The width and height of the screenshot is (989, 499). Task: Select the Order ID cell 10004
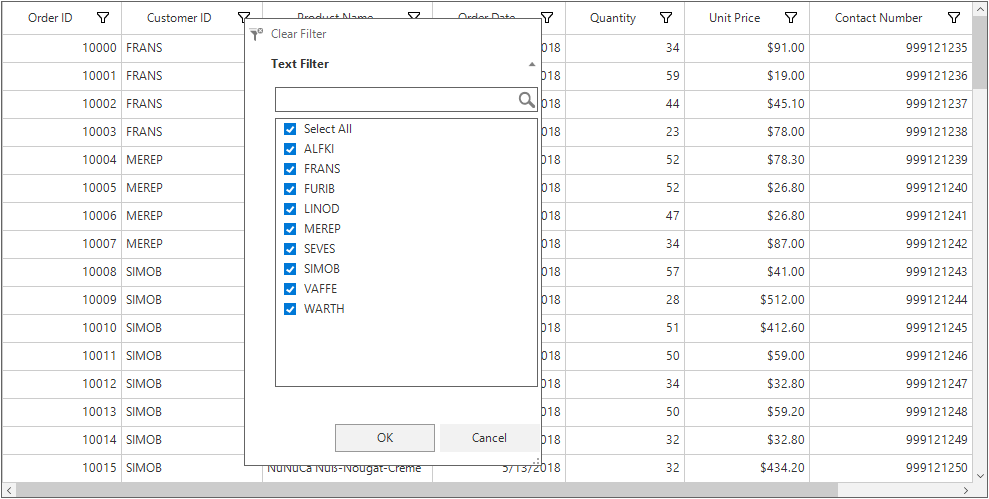pos(61,160)
